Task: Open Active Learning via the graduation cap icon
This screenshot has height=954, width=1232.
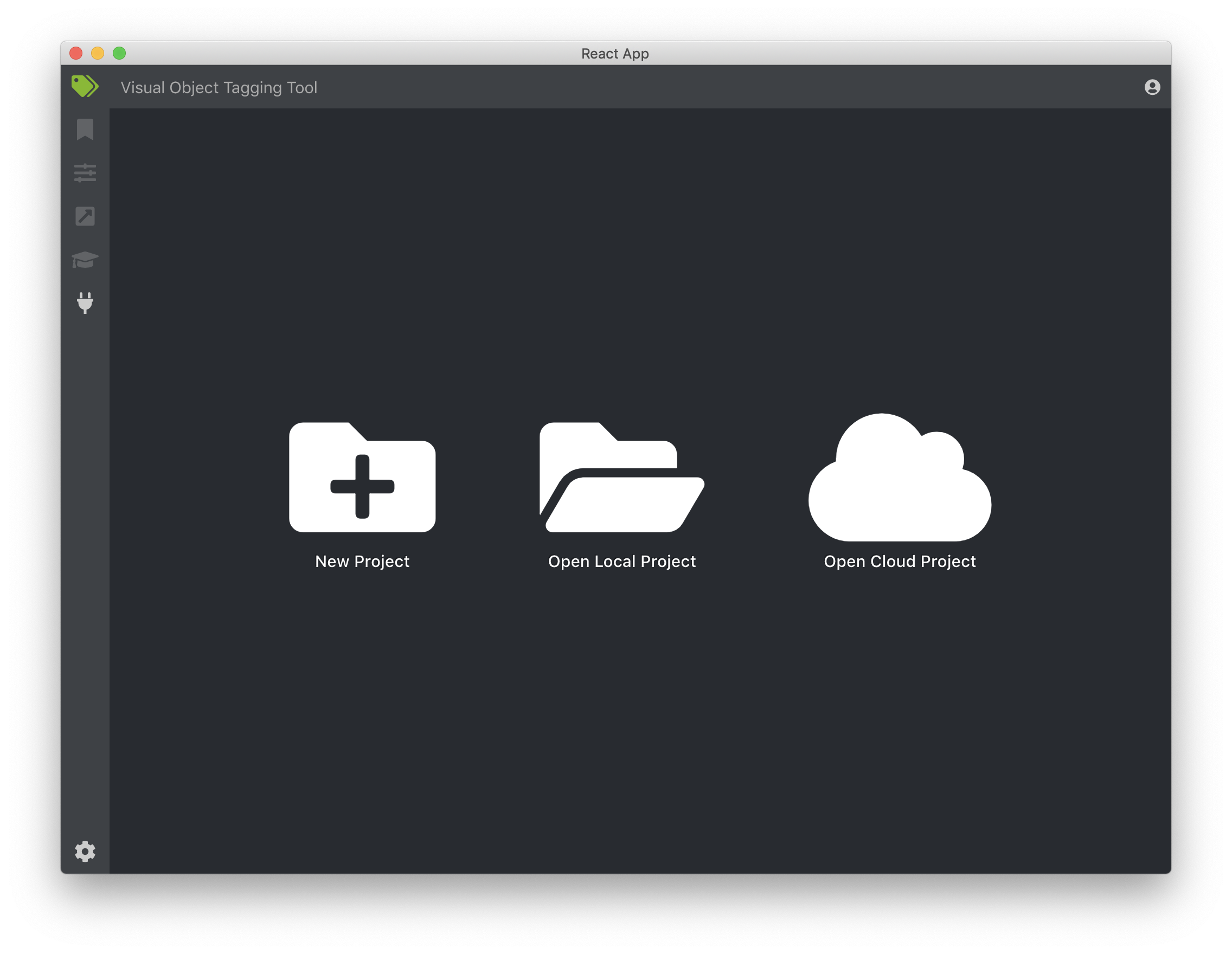Action: tap(85, 260)
